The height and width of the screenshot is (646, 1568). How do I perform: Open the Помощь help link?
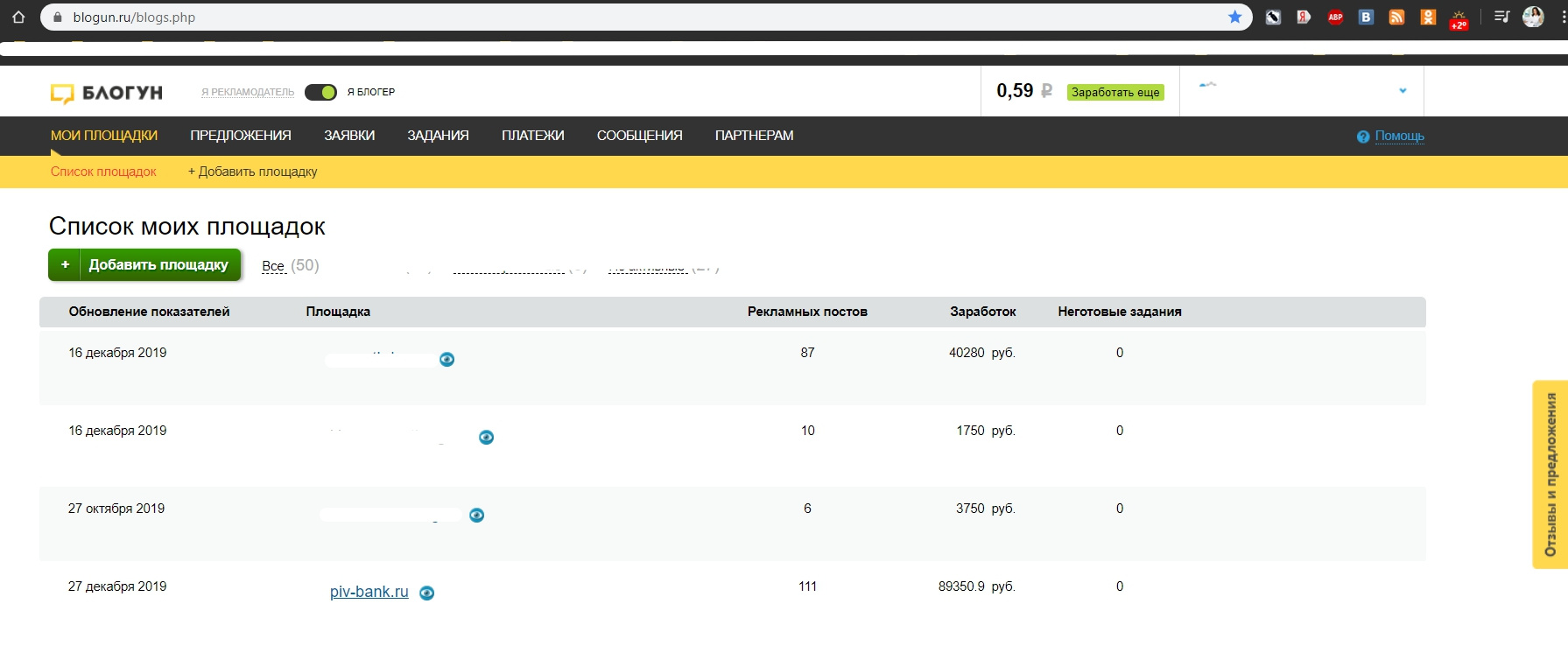click(1399, 137)
